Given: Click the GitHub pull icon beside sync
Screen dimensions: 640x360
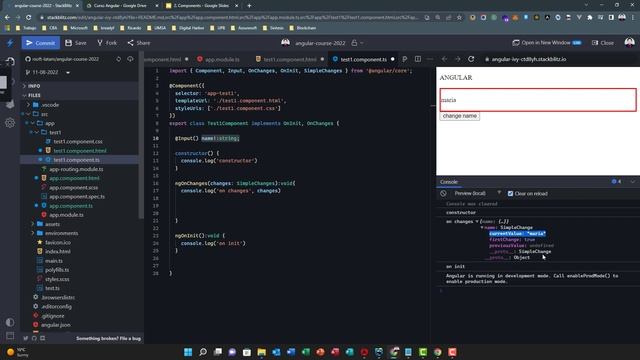Looking at the screenshot, I should 130,59.
